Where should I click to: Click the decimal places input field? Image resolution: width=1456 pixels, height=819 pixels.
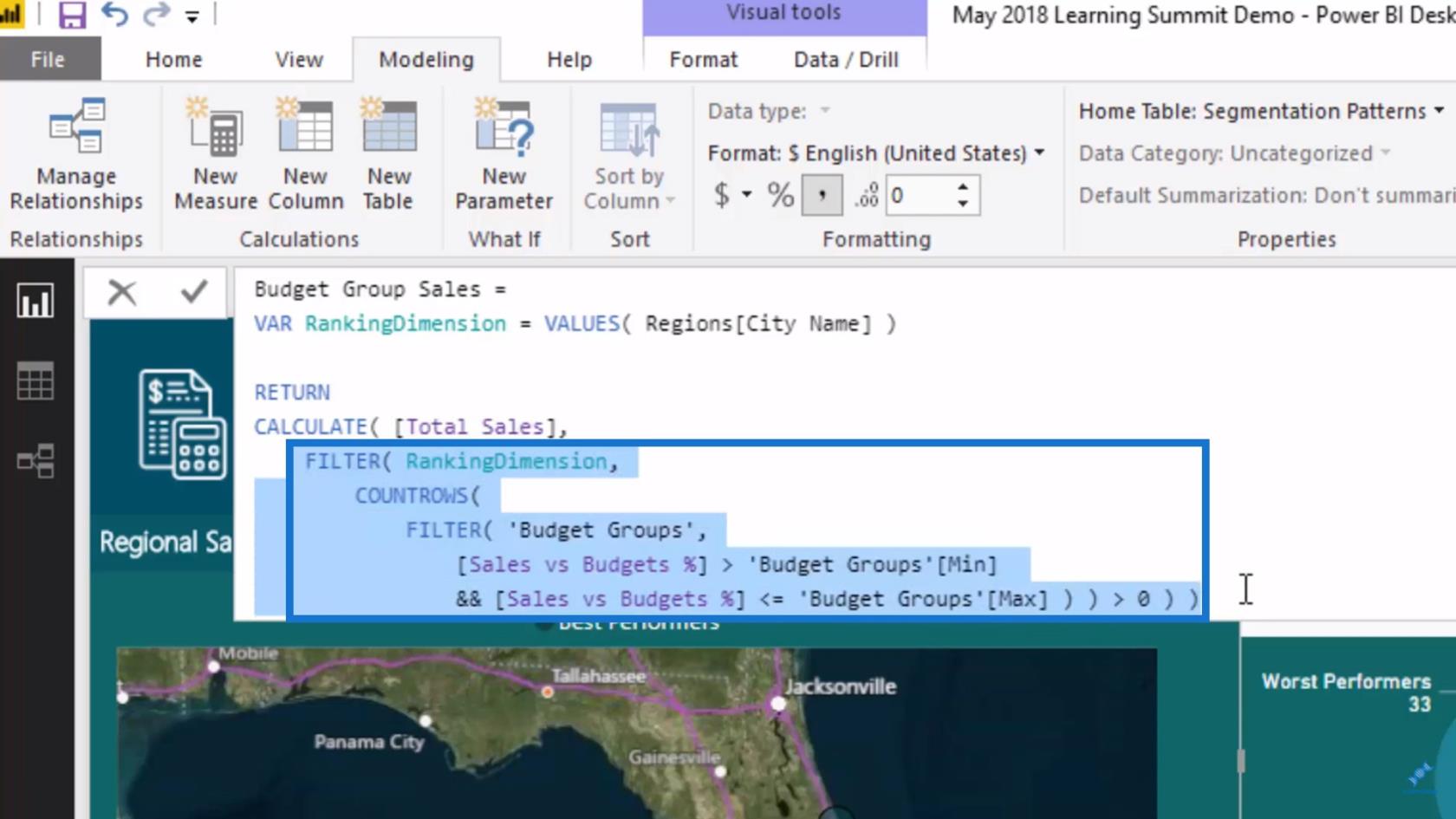(920, 195)
